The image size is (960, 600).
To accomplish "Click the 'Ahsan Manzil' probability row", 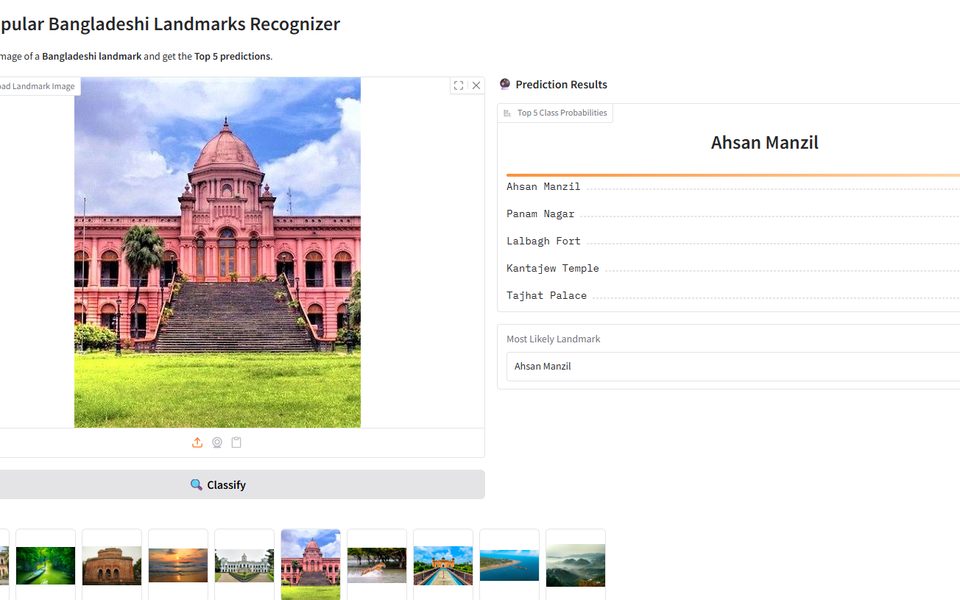I will [x=733, y=187].
